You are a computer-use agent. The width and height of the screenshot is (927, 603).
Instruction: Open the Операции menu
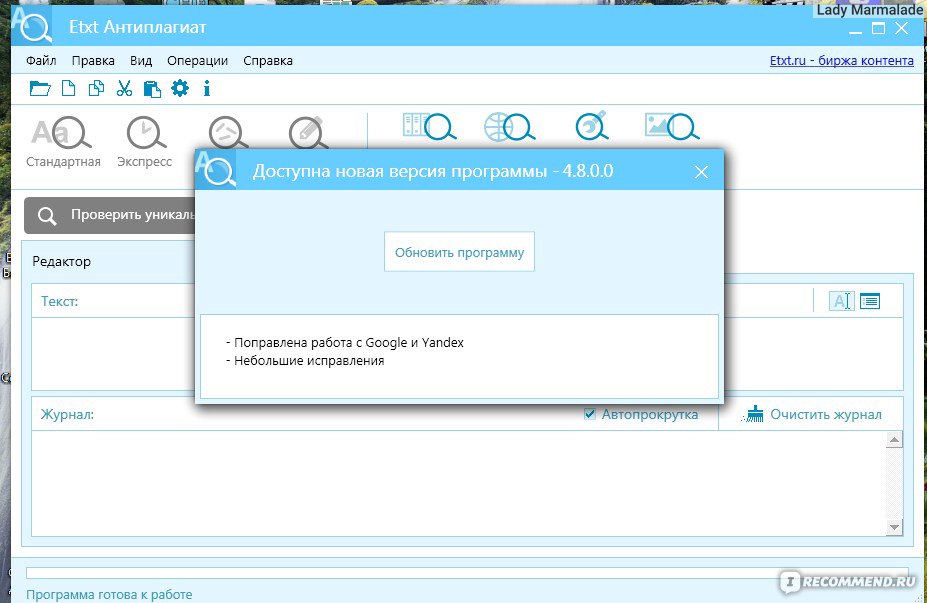(x=198, y=60)
